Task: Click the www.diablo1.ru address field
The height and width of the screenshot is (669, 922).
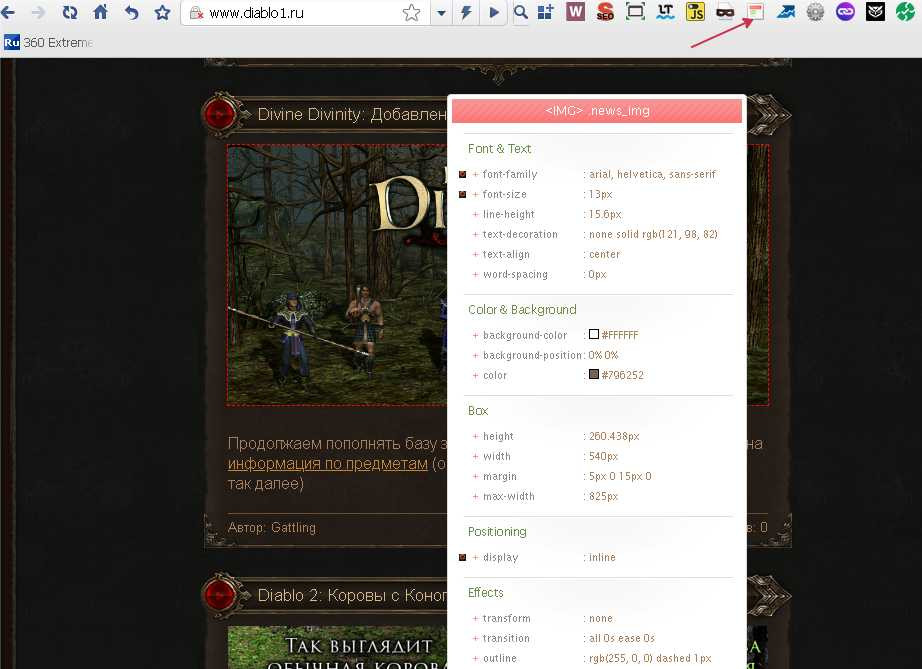Action: [x=303, y=12]
